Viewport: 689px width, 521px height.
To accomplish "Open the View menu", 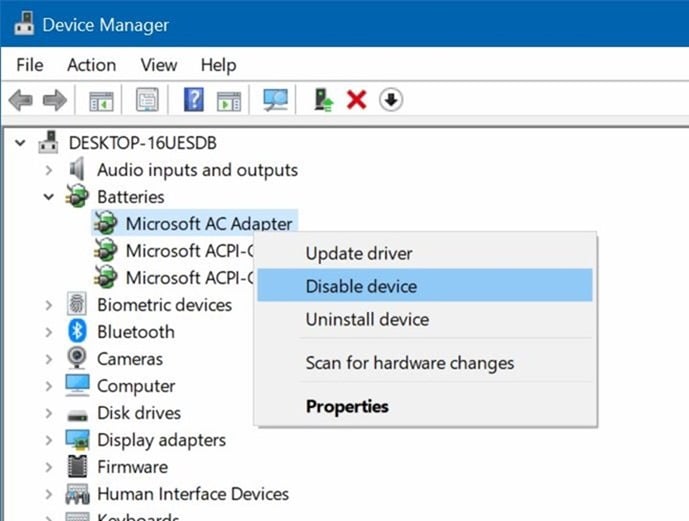I will [x=159, y=65].
